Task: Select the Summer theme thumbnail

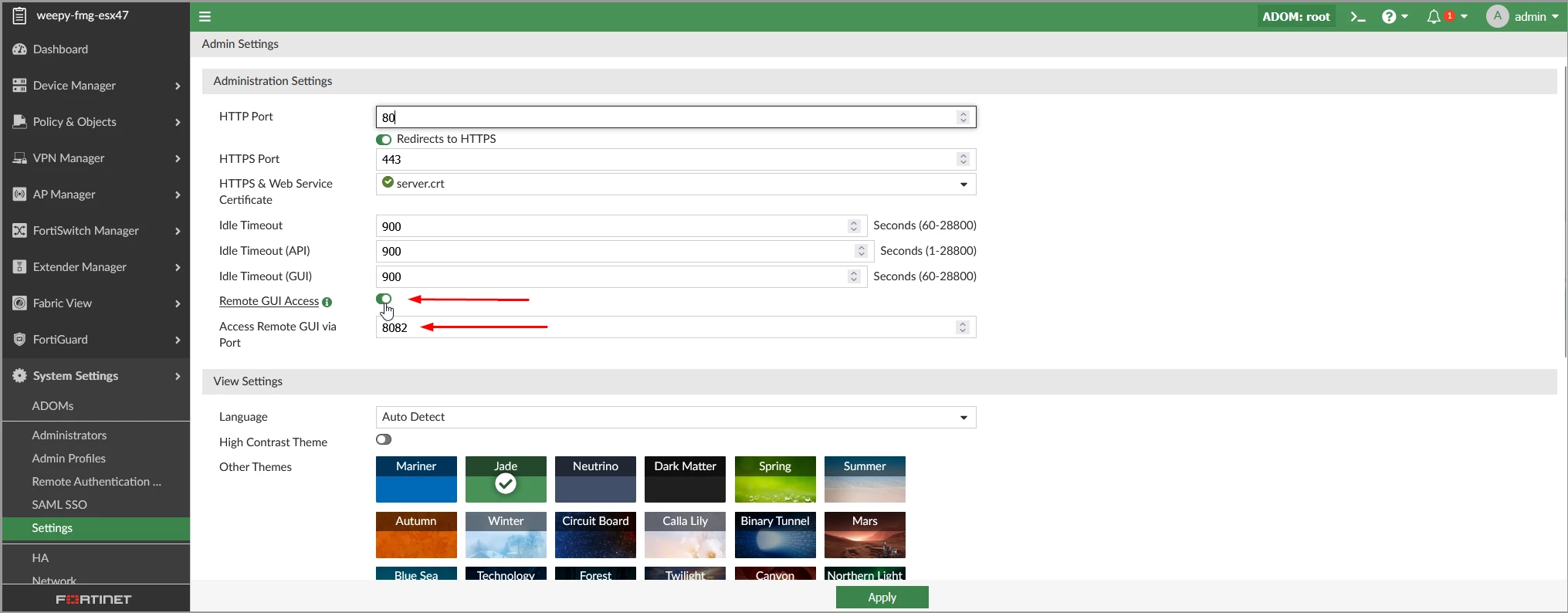Action: [x=865, y=479]
